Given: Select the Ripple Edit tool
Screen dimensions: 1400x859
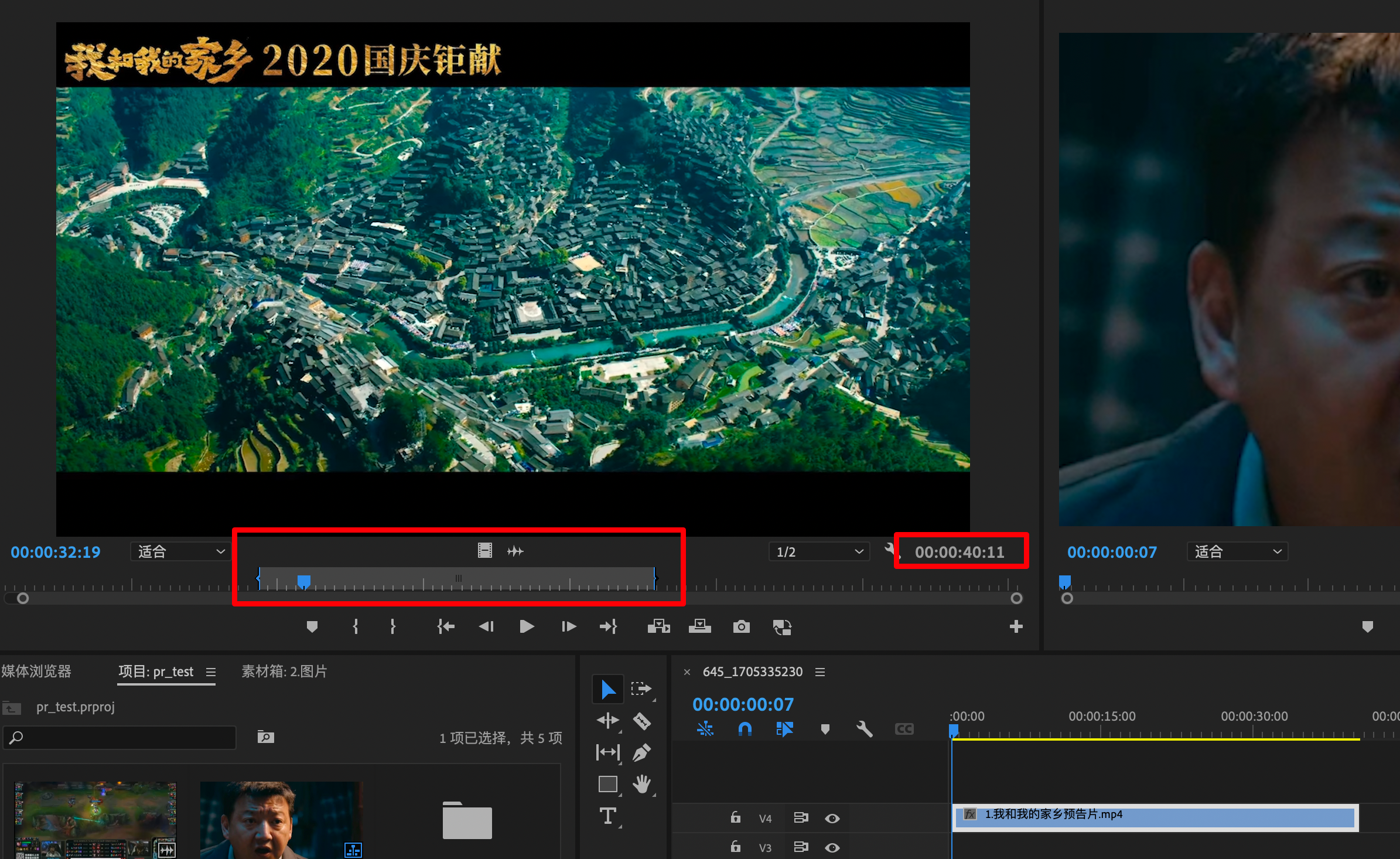Looking at the screenshot, I should click(x=608, y=721).
